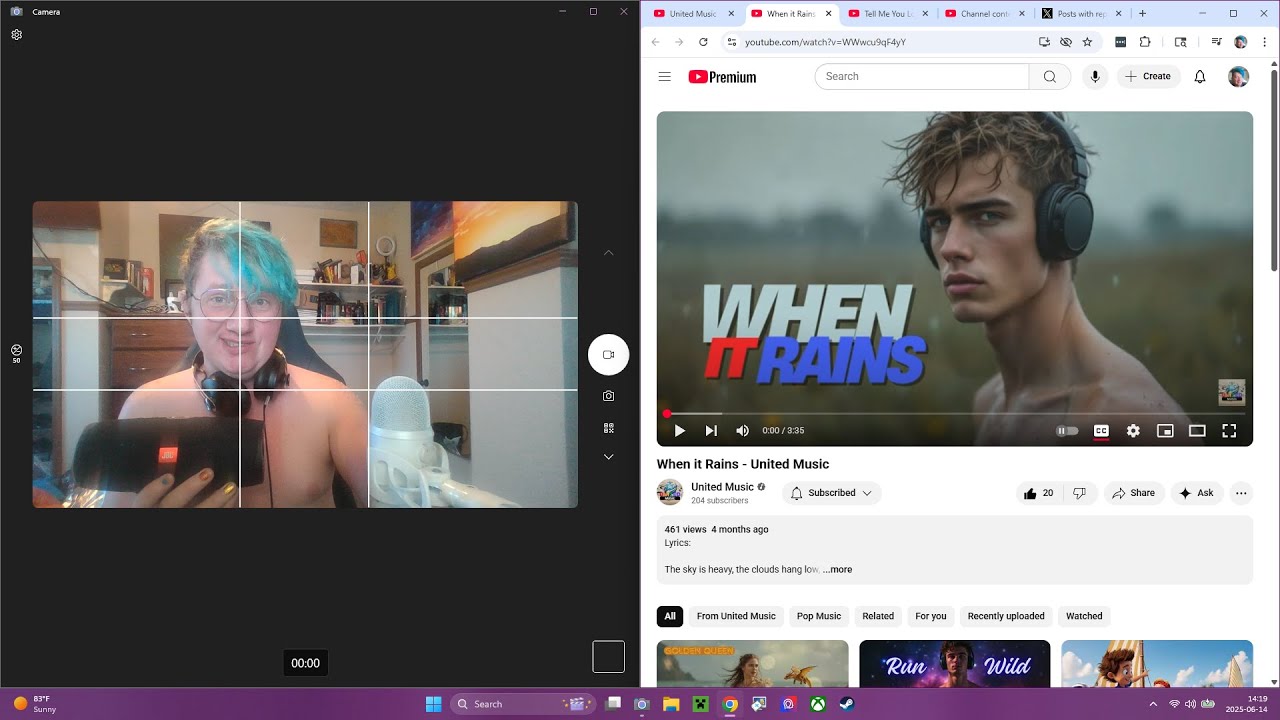Open the Camera roll preview thumbnail

pyautogui.click(x=609, y=657)
